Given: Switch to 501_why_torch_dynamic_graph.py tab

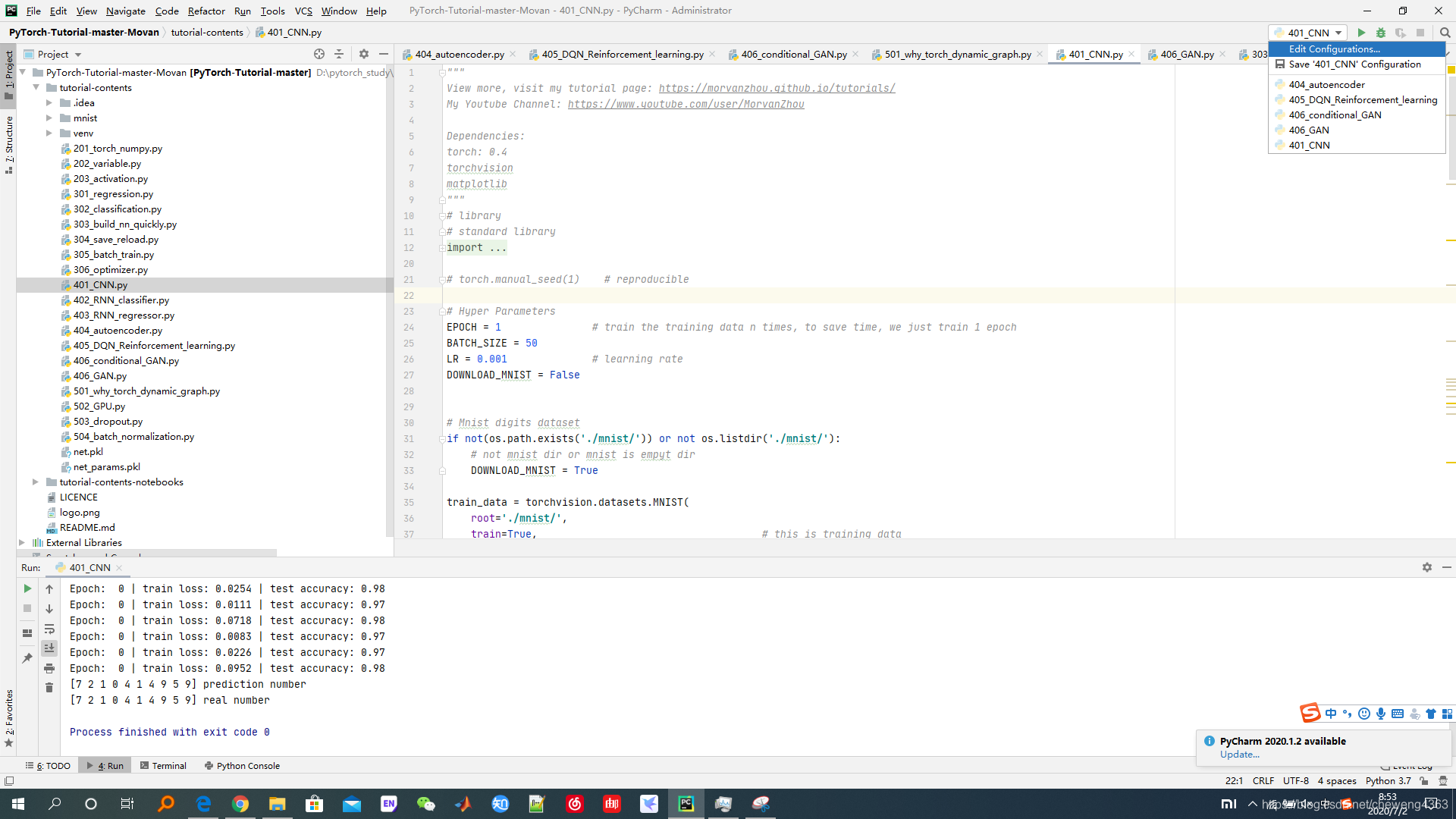Looking at the screenshot, I should pyautogui.click(x=957, y=54).
